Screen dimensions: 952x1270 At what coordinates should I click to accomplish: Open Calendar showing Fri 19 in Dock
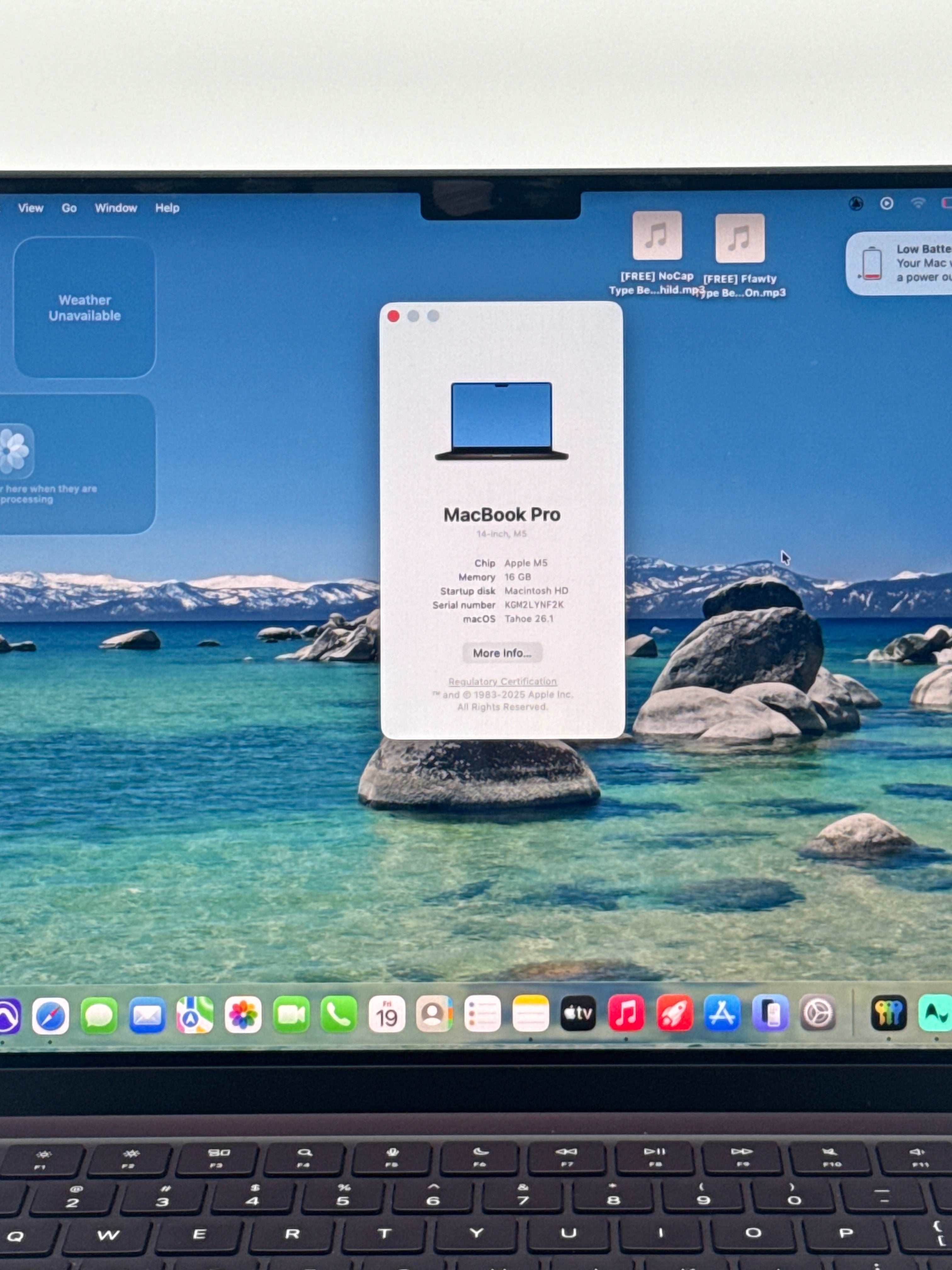(x=387, y=1015)
